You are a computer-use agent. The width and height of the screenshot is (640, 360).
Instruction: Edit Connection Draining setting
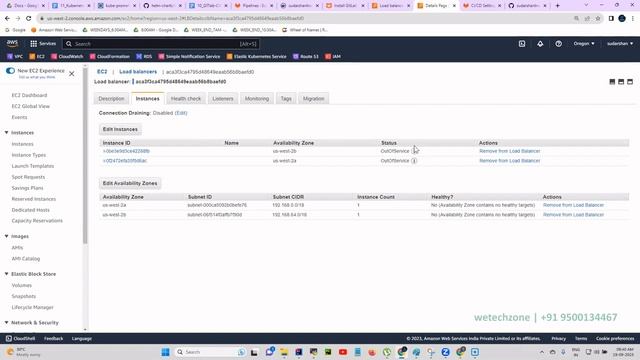tap(181, 113)
